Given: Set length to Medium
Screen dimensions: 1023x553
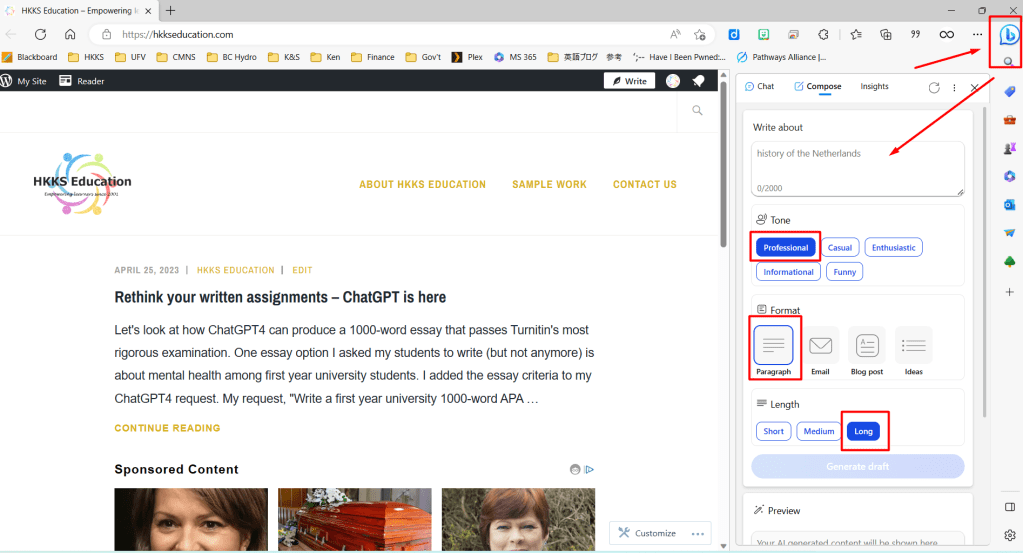Looking at the screenshot, I should [818, 431].
